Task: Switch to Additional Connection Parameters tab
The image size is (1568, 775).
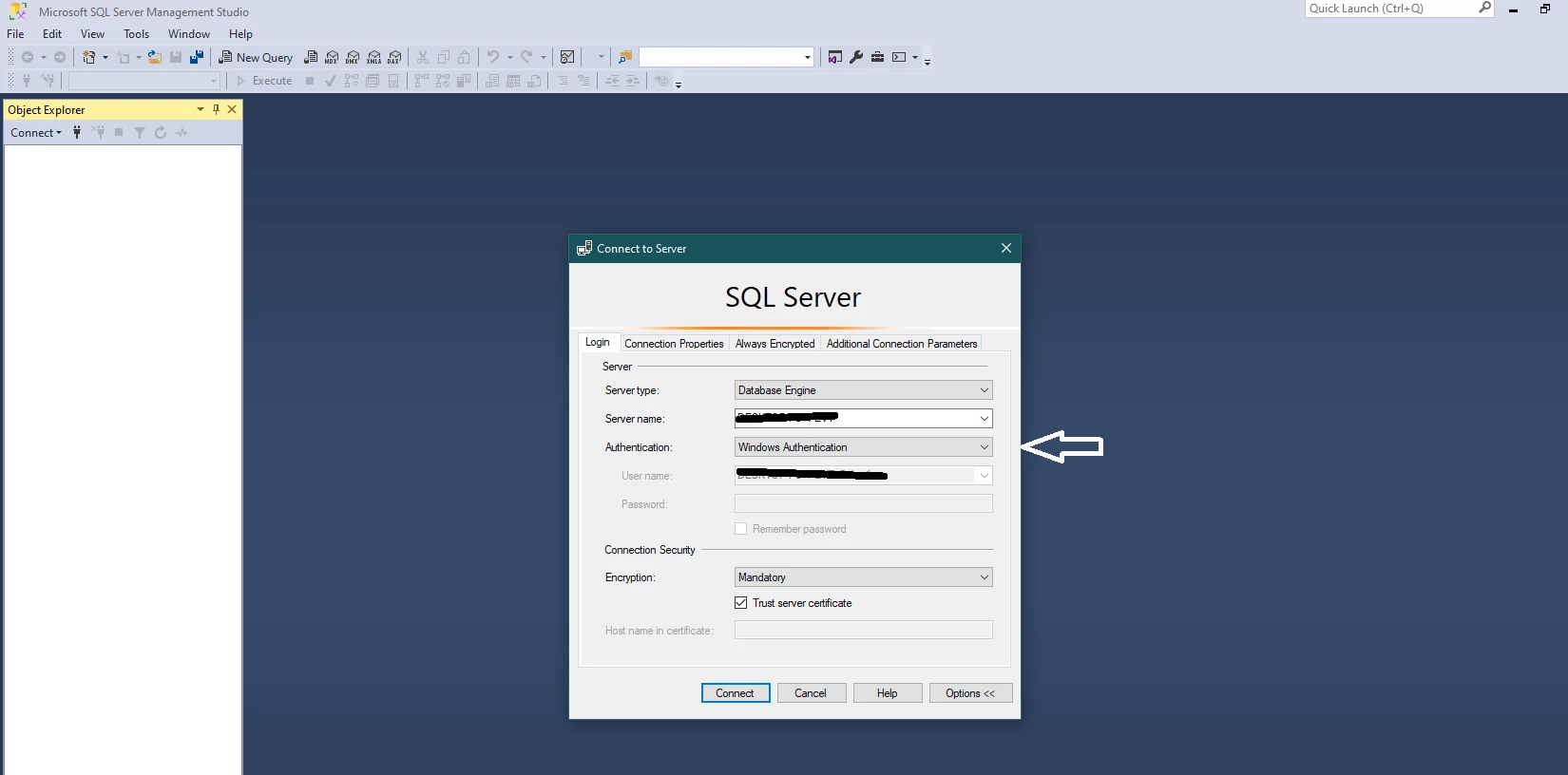Action: 902,344
